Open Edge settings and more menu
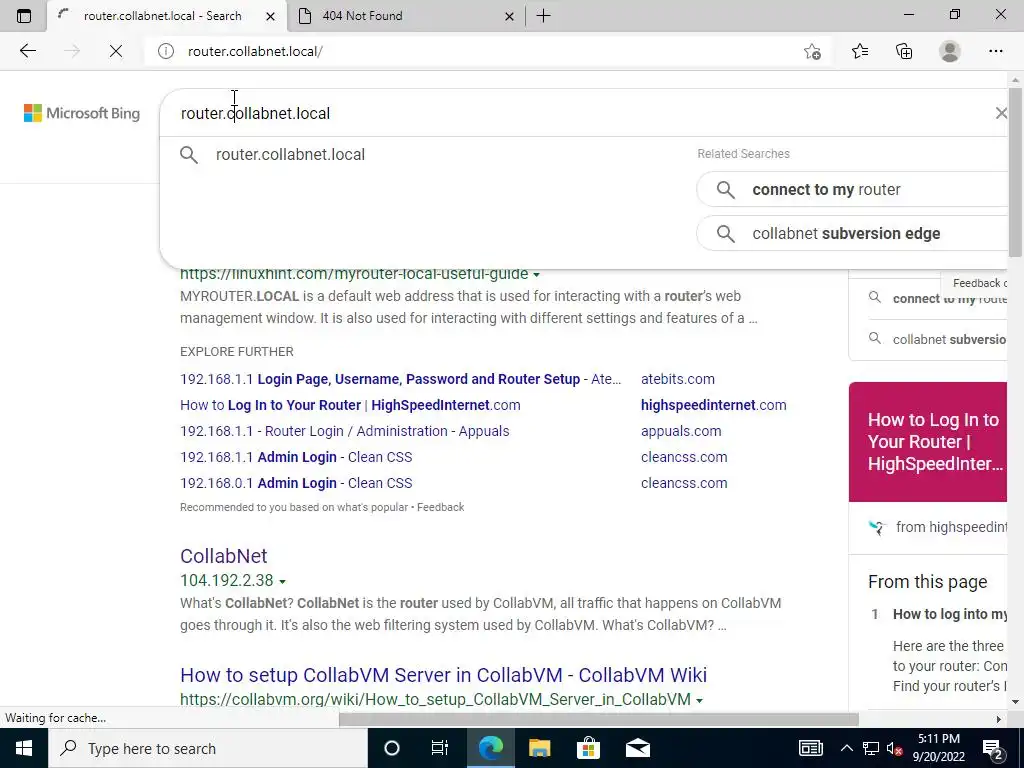The height and width of the screenshot is (768, 1024). [x=995, y=51]
